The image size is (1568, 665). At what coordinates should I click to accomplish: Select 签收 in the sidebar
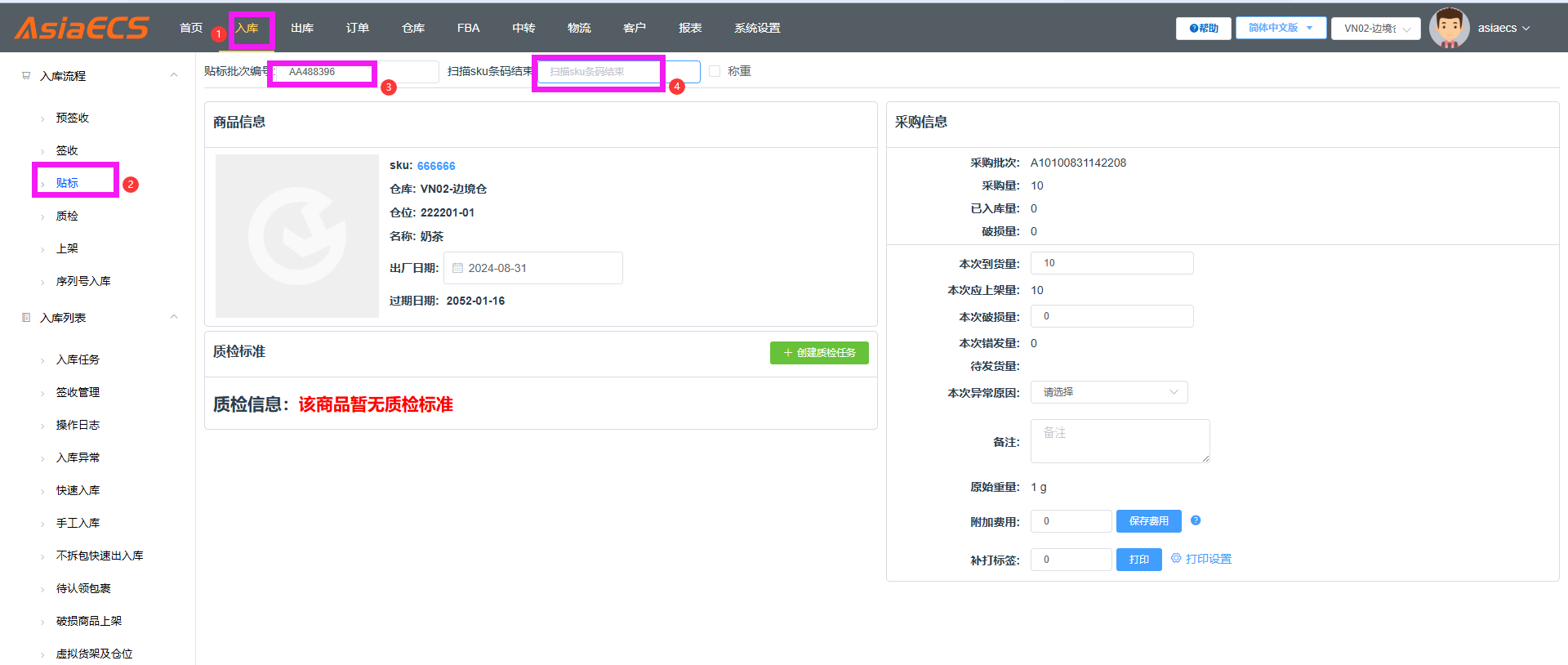pos(67,150)
